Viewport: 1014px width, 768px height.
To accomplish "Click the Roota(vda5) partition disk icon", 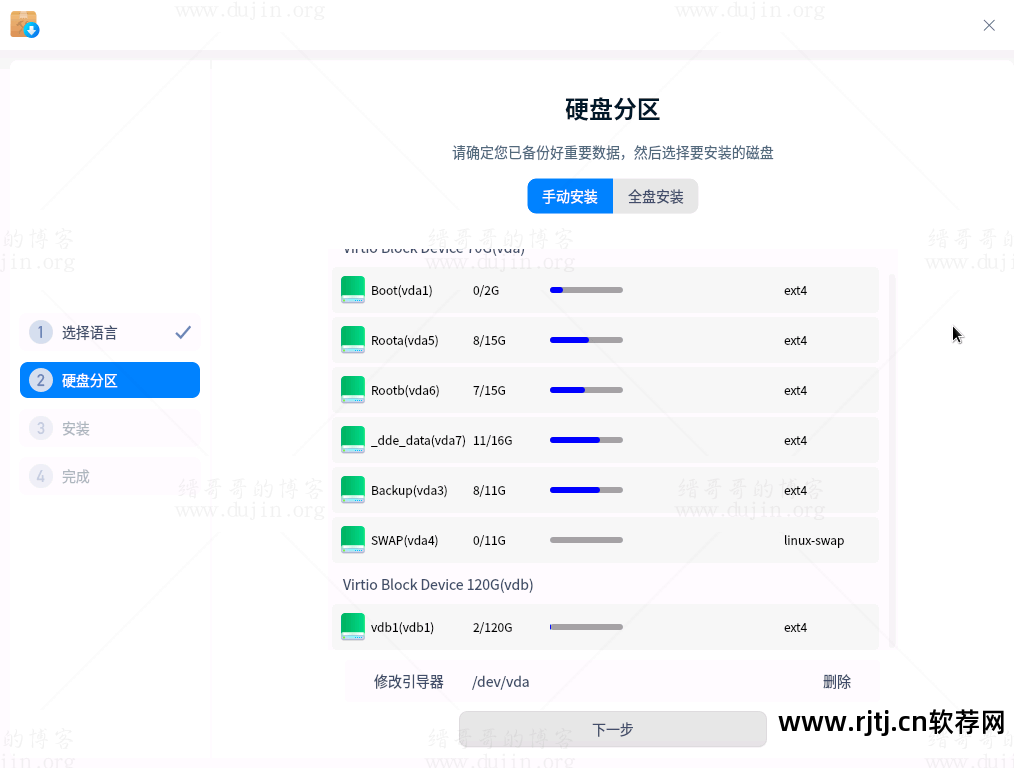I will click(353, 340).
